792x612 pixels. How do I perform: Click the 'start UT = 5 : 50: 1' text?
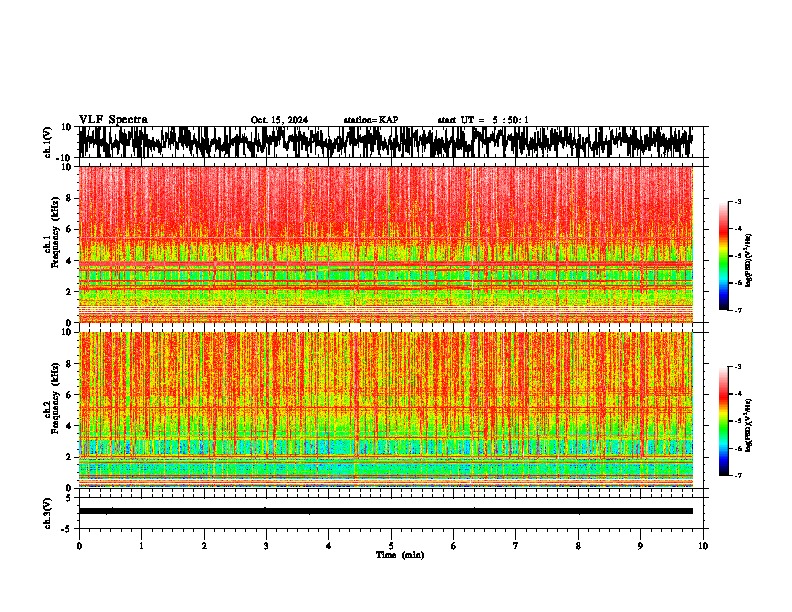[x=483, y=120]
